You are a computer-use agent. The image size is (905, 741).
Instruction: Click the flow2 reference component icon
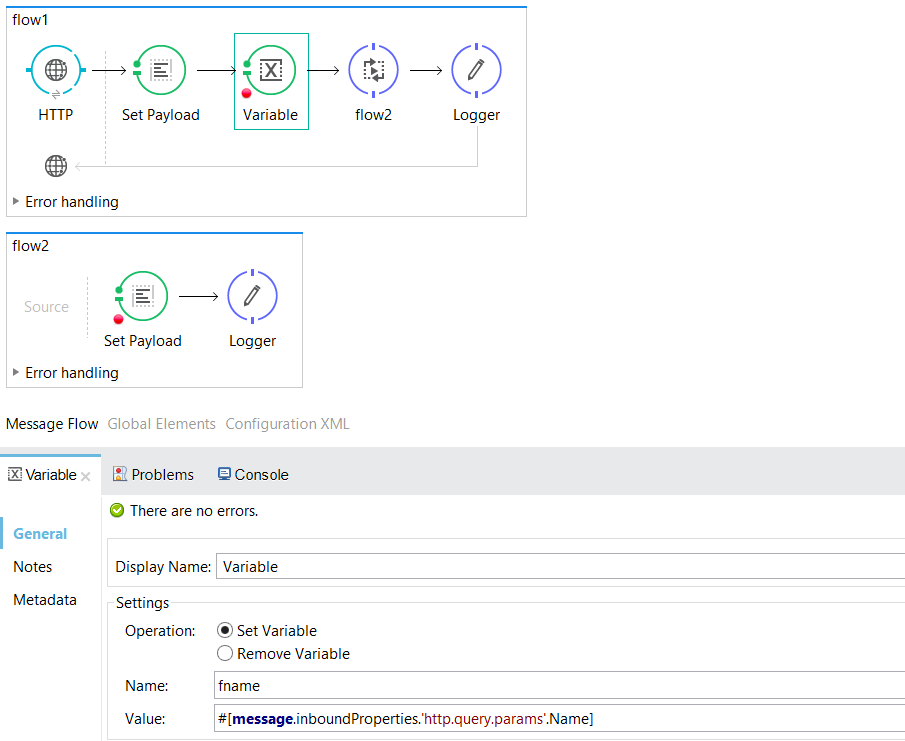pyautogui.click(x=374, y=70)
